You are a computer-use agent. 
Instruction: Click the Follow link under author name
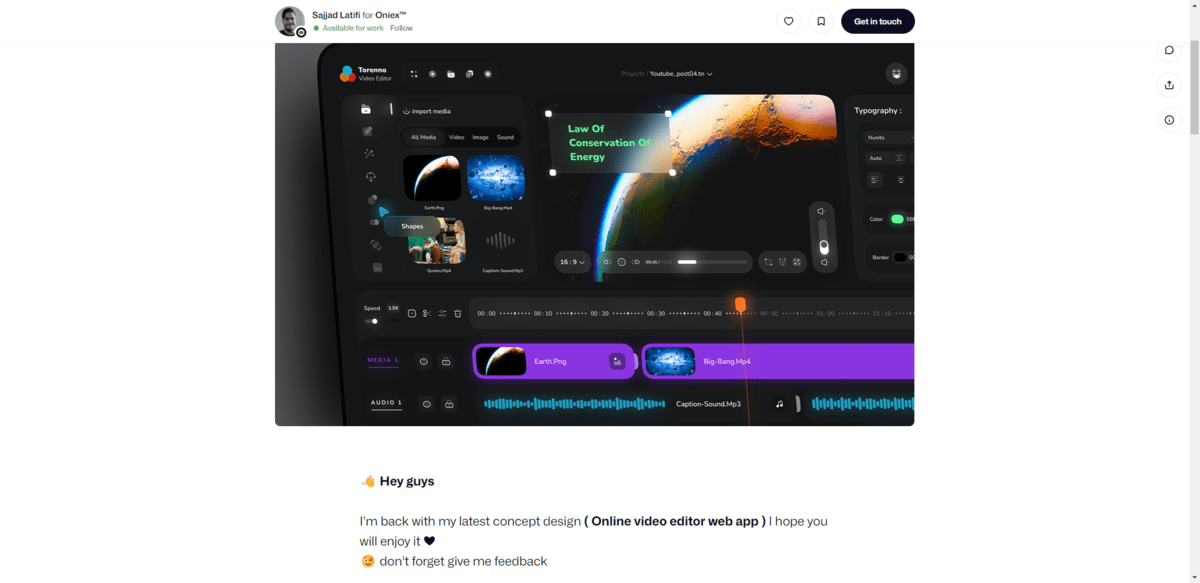point(401,28)
